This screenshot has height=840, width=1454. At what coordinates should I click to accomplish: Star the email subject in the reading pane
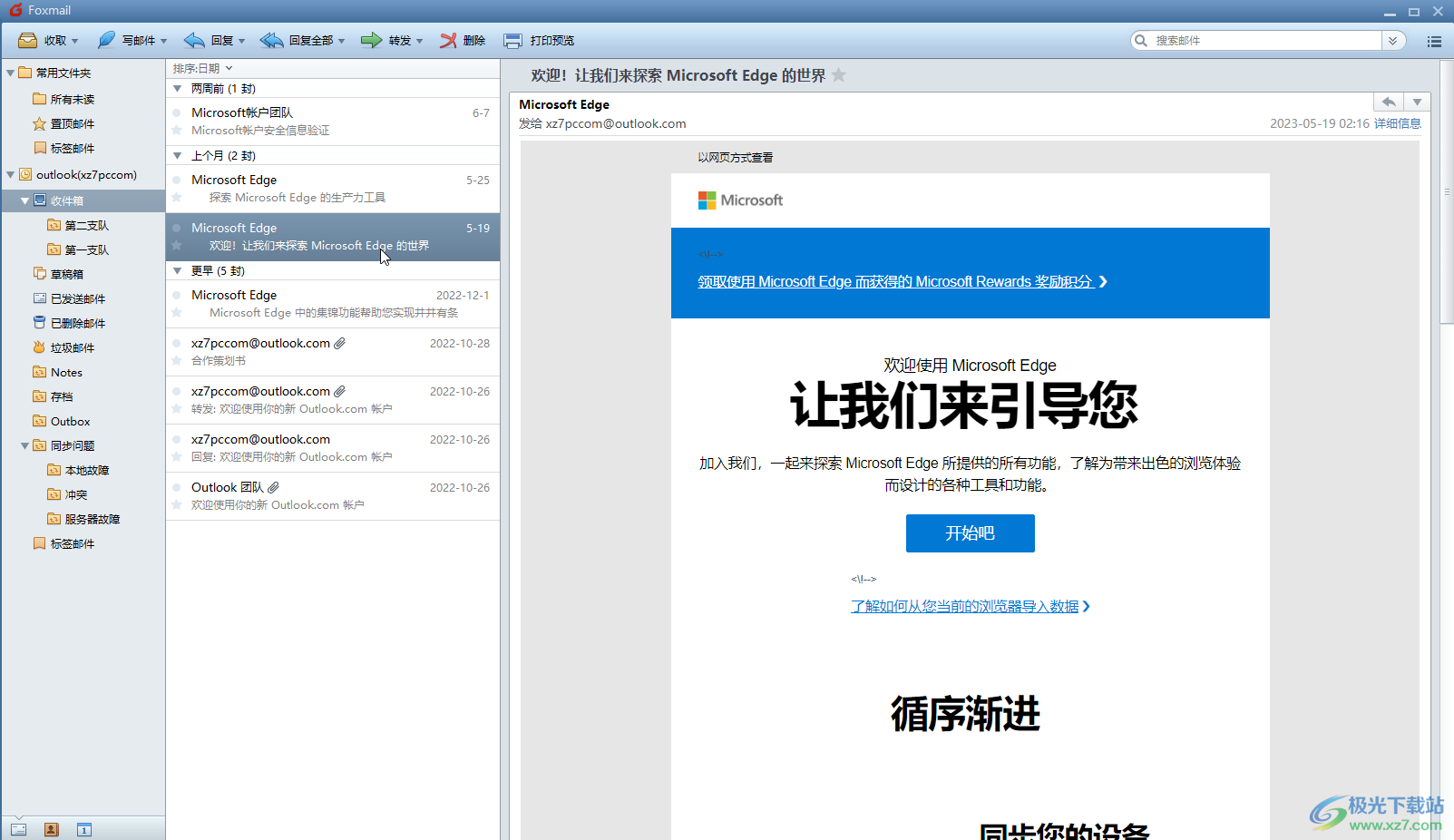pyautogui.click(x=839, y=75)
